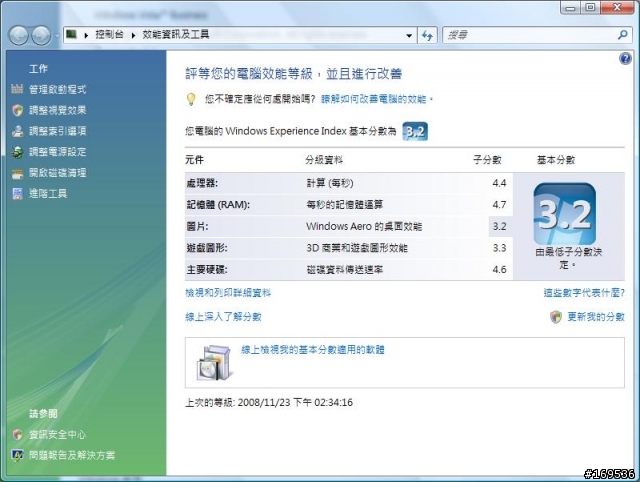Click the highlighted 3.2 graphics subscore
This screenshot has width=640, height=482.
coord(500,227)
